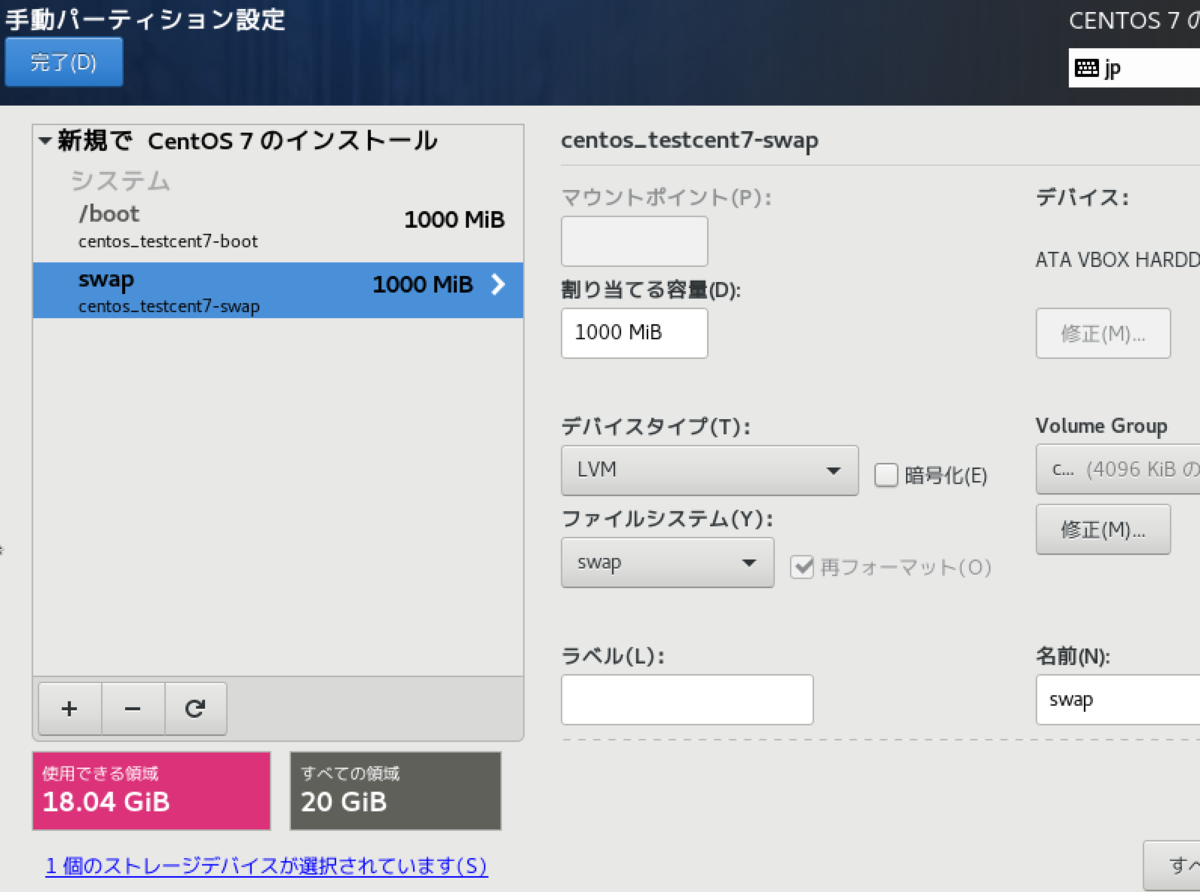Click 修正(M) button under Volume Group

click(1103, 529)
